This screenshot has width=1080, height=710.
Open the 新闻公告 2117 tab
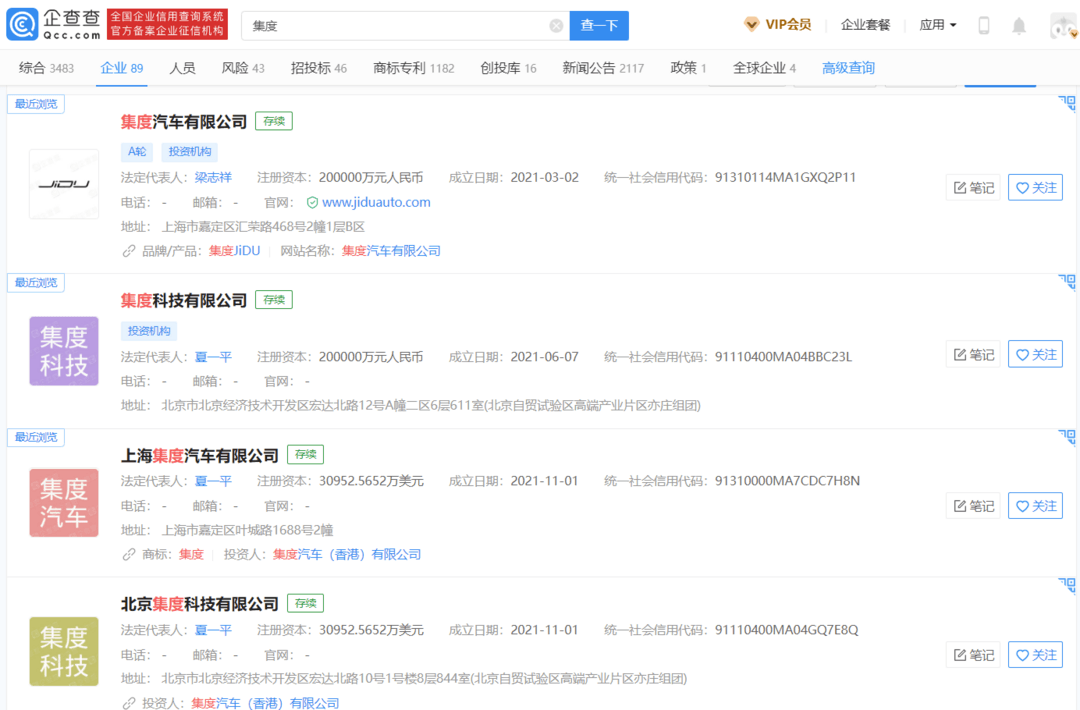click(x=603, y=68)
